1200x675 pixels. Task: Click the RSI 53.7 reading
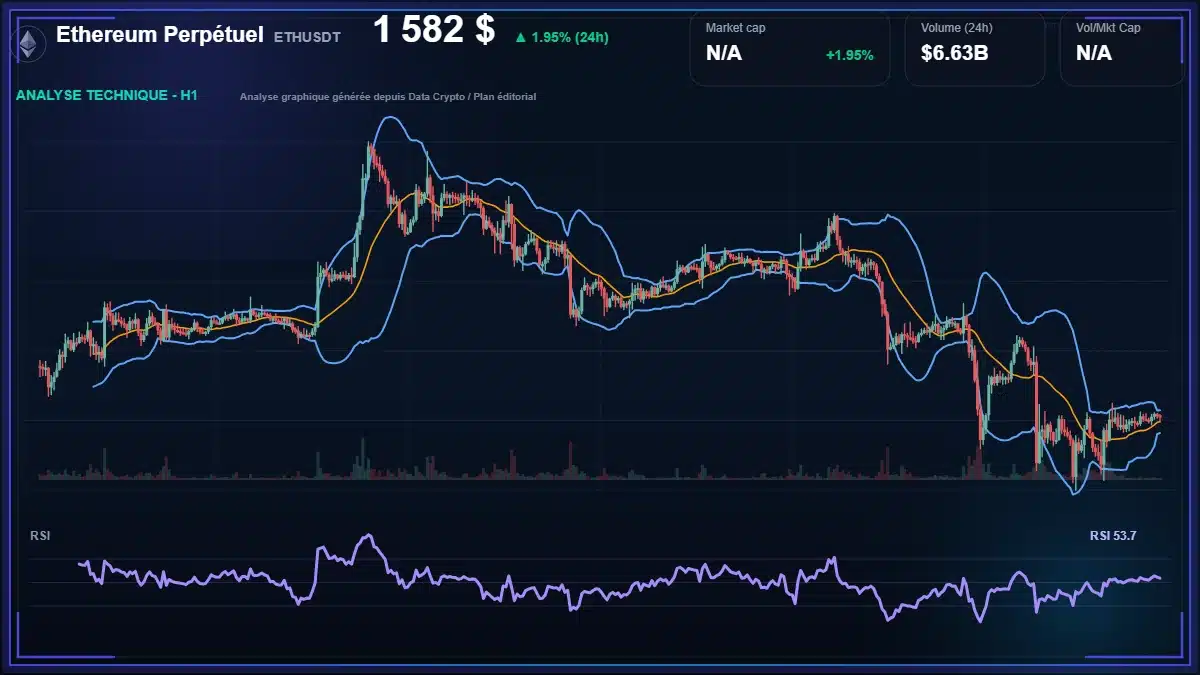pos(1113,536)
